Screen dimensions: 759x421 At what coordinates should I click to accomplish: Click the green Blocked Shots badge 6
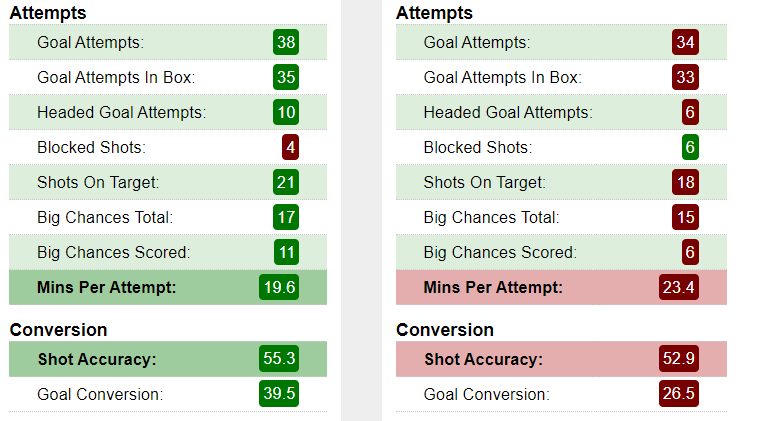click(690, 147)
